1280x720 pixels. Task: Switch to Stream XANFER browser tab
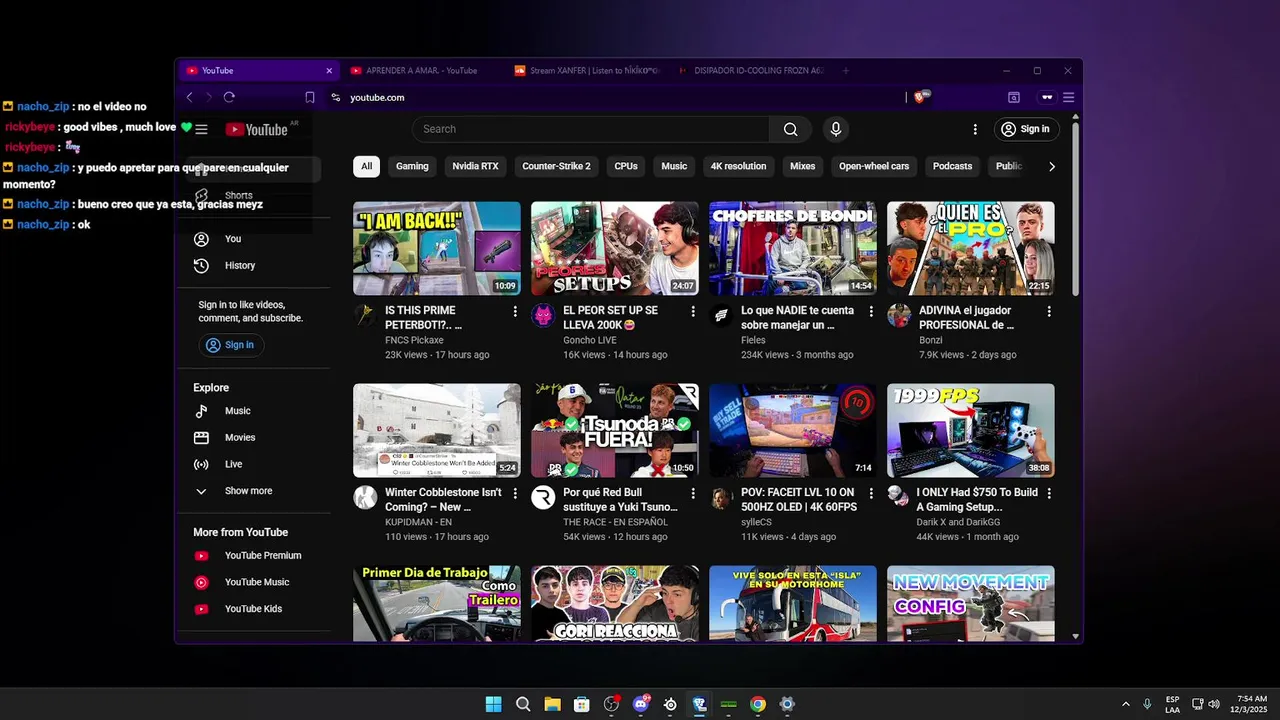point(586,71)
